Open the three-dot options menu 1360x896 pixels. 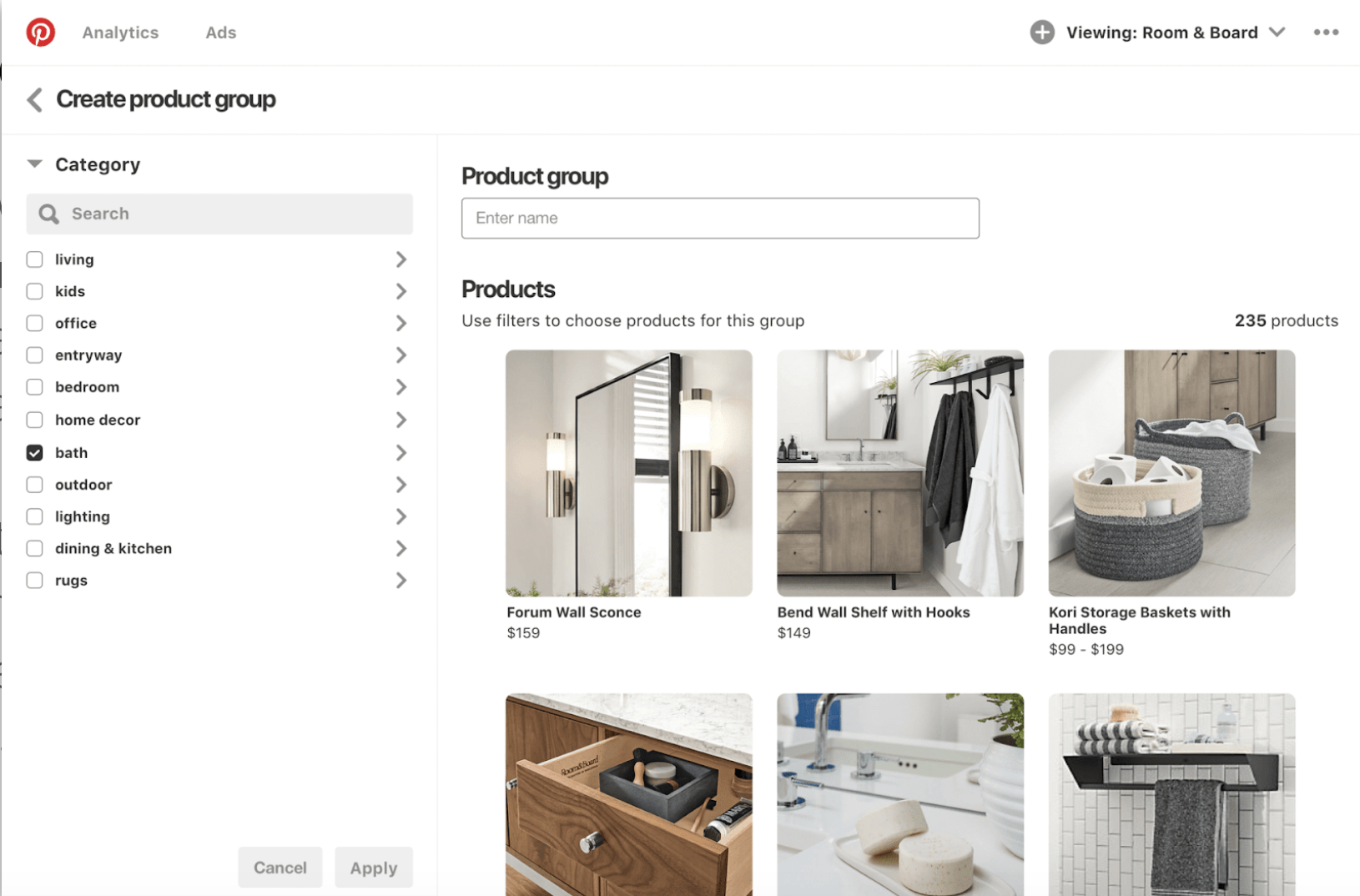1326,32
